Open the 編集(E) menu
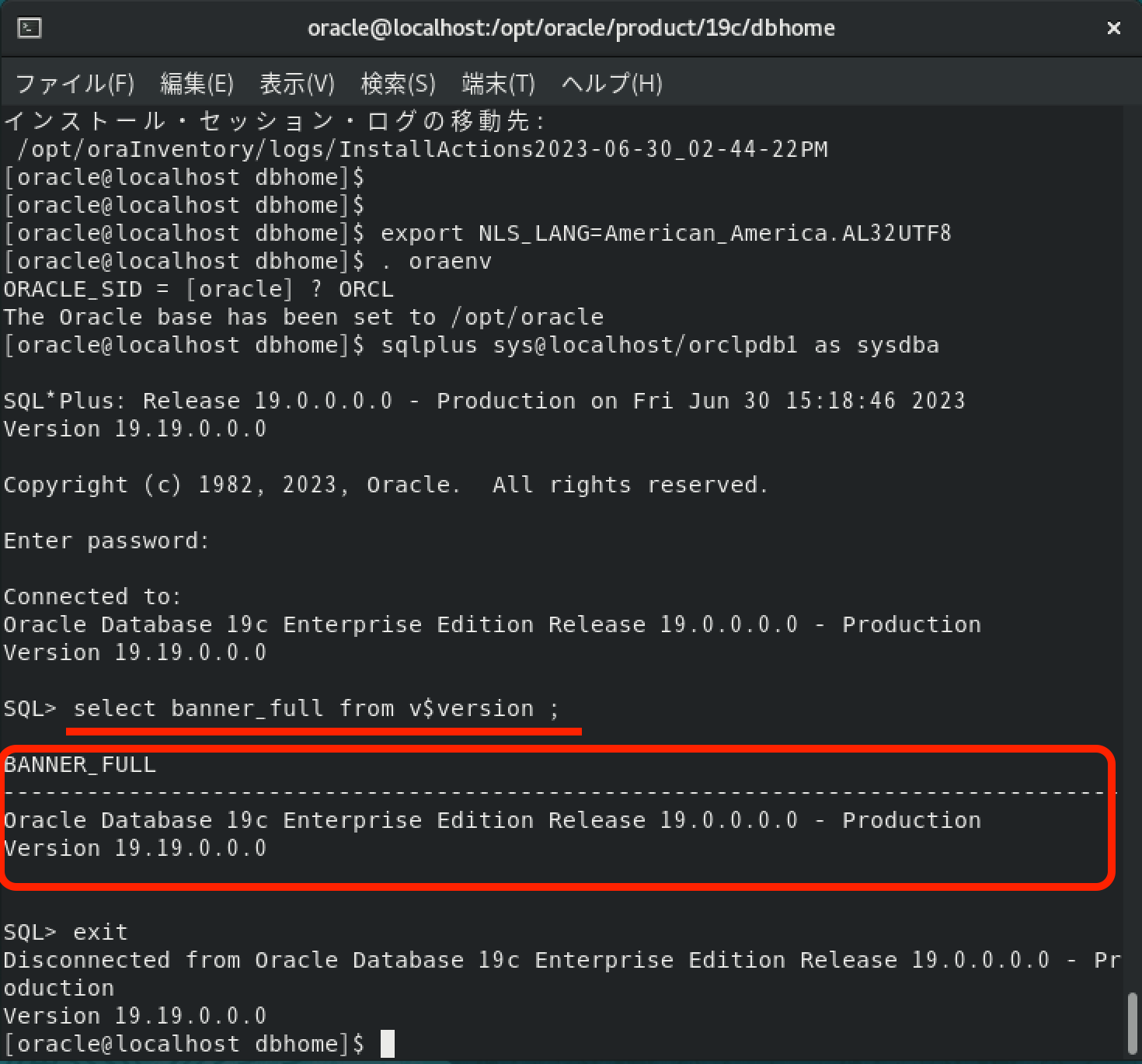Viewport: 1142px width, 1064px height. point(197,83)
